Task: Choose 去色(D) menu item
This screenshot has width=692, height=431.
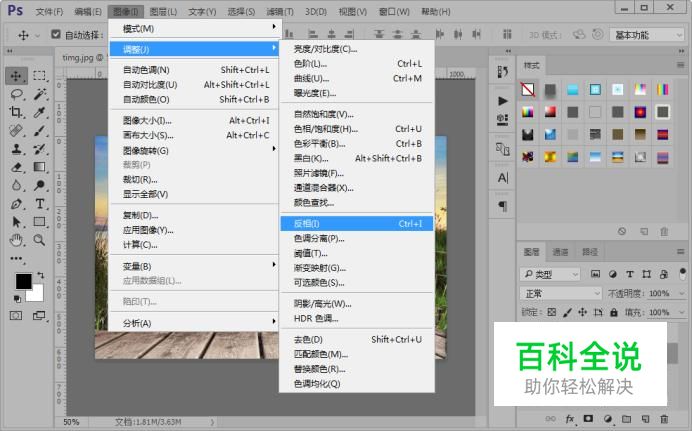Action: [x=357, y=339]
